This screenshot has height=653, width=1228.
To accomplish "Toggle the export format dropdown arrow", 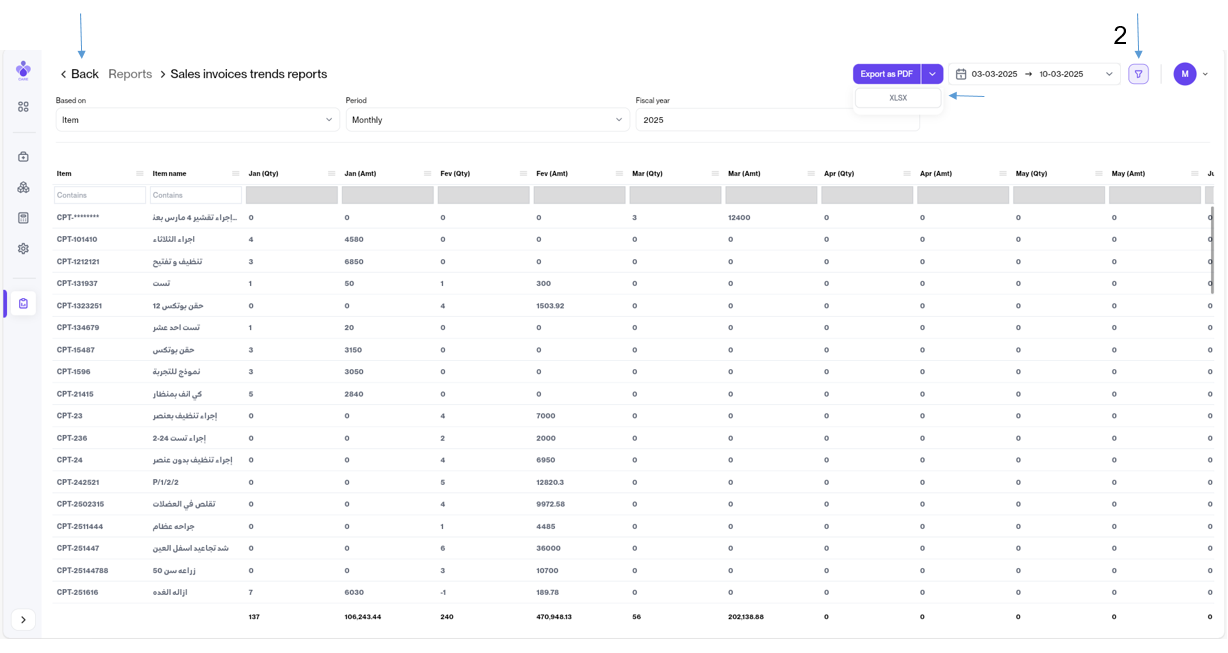I will pyautogui.click(x=932, y=74).
